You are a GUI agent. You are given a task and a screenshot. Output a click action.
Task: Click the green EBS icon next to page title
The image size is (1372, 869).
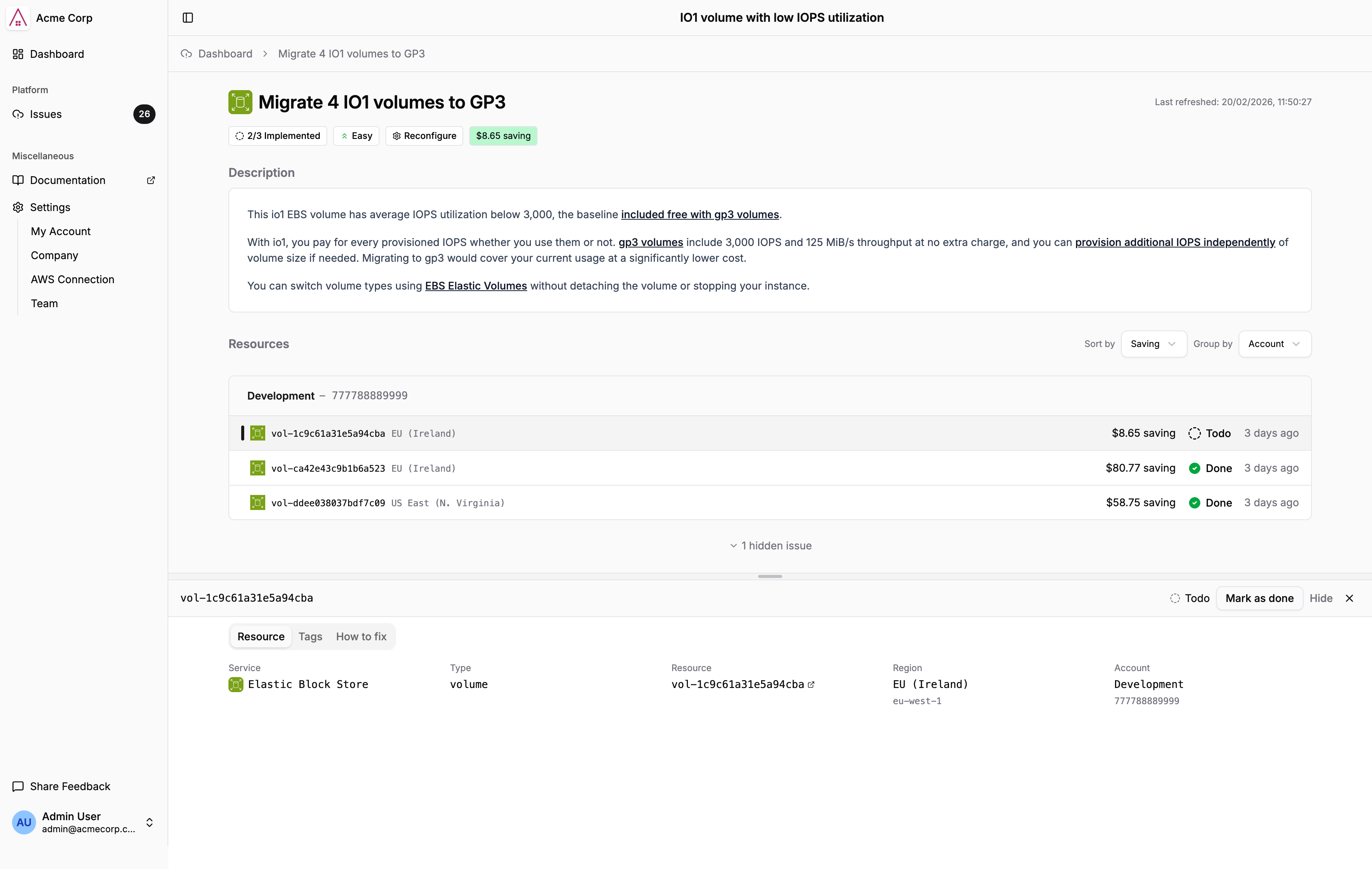point(240,102)
